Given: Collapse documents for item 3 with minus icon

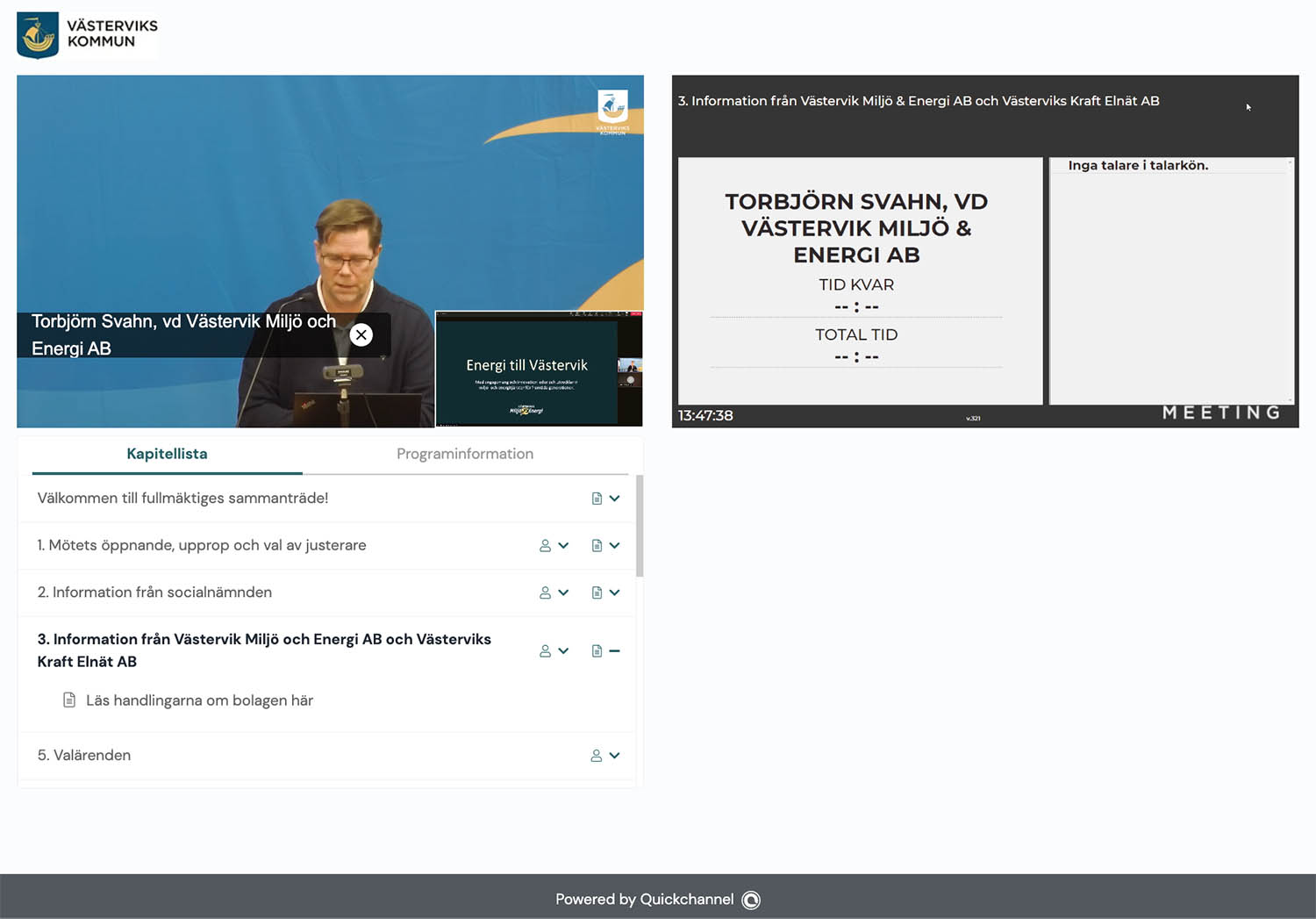Looking at the screenshot, I should pos(614,651).
